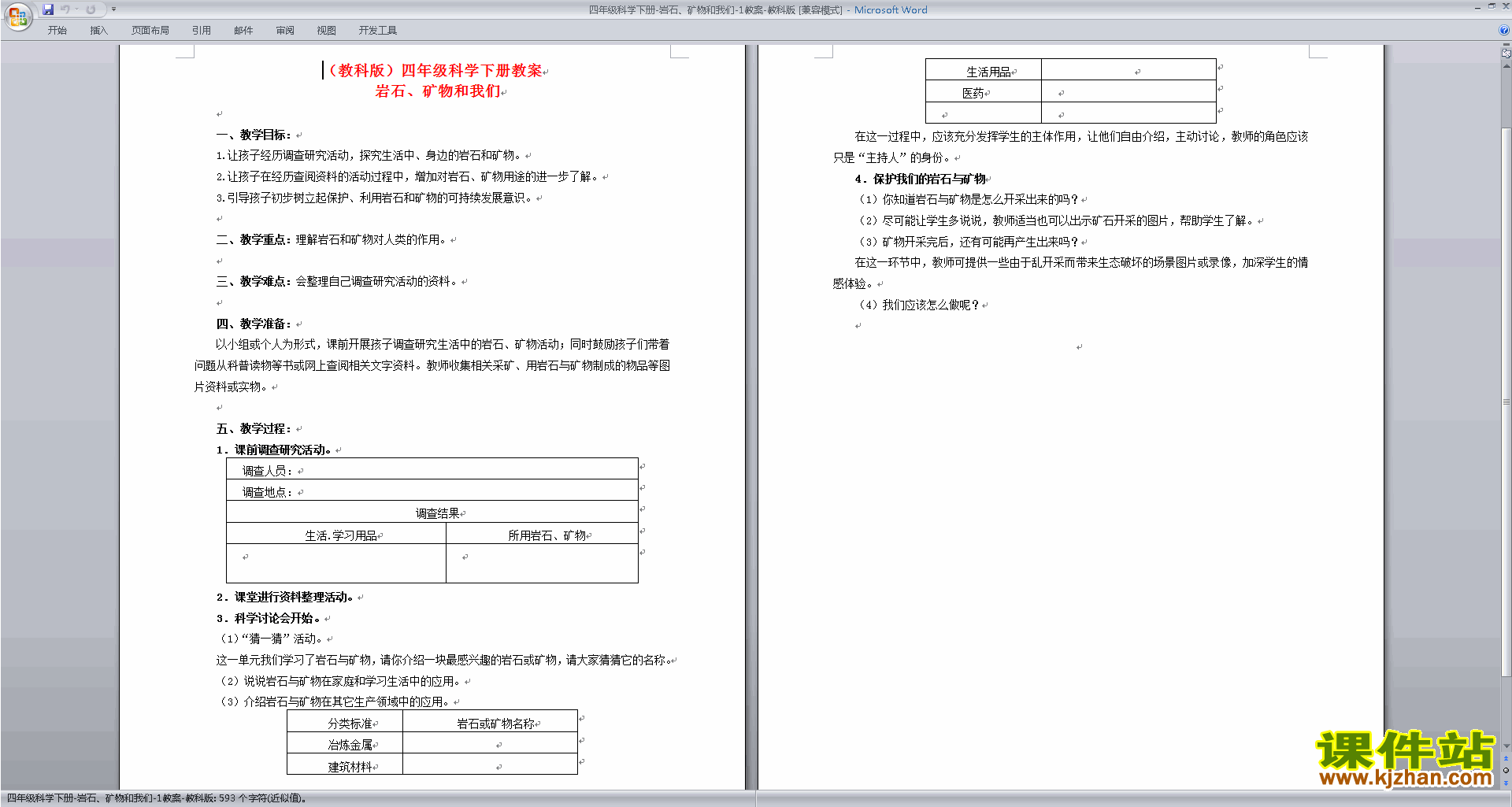This screenshot has height=807, width=1512.
Task: Click the heading '五、教学过程:'
Action: 254,428
